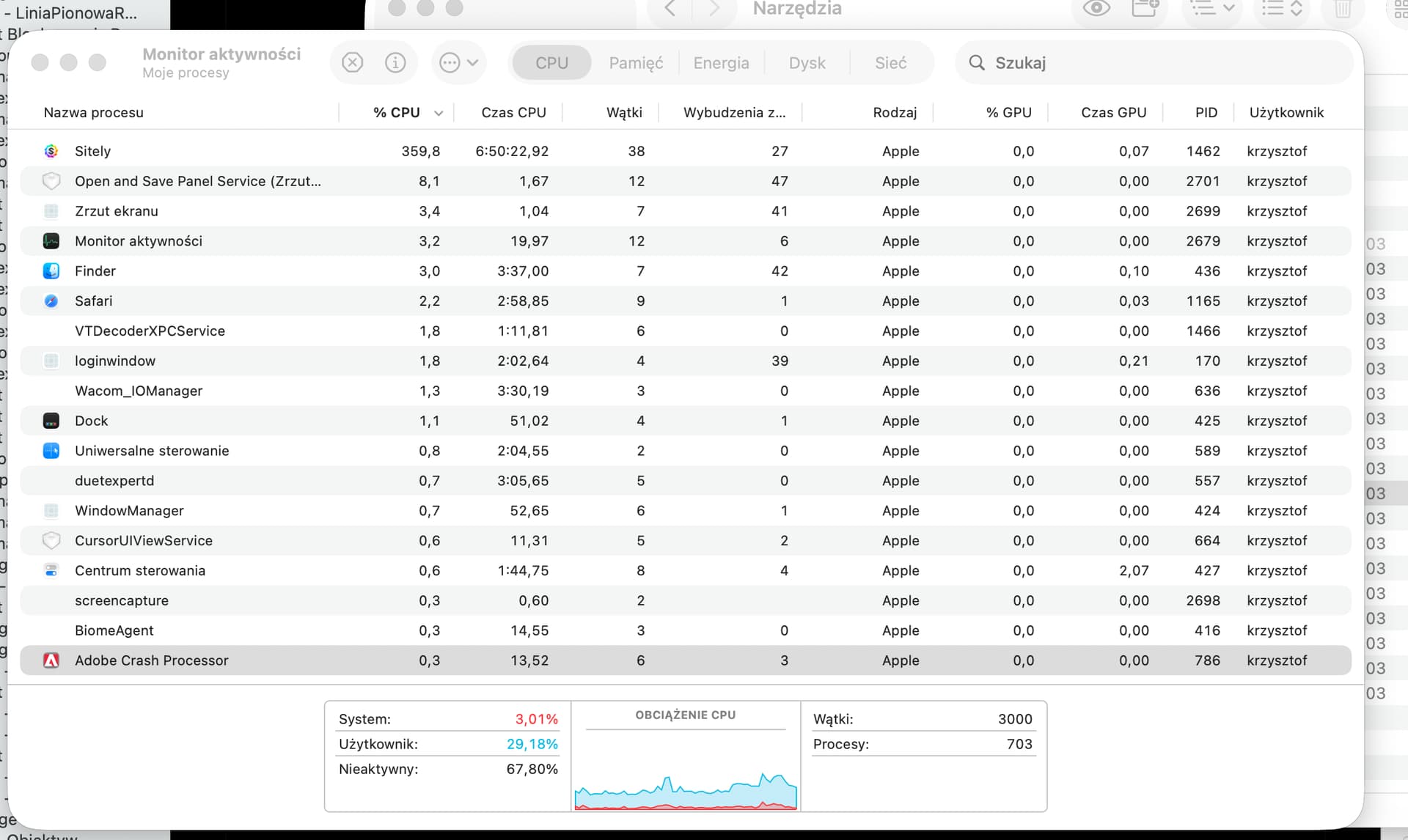Click the Monitor aktywności process icon
This screenshot has height=840, width=1408.
coord(51,241)
